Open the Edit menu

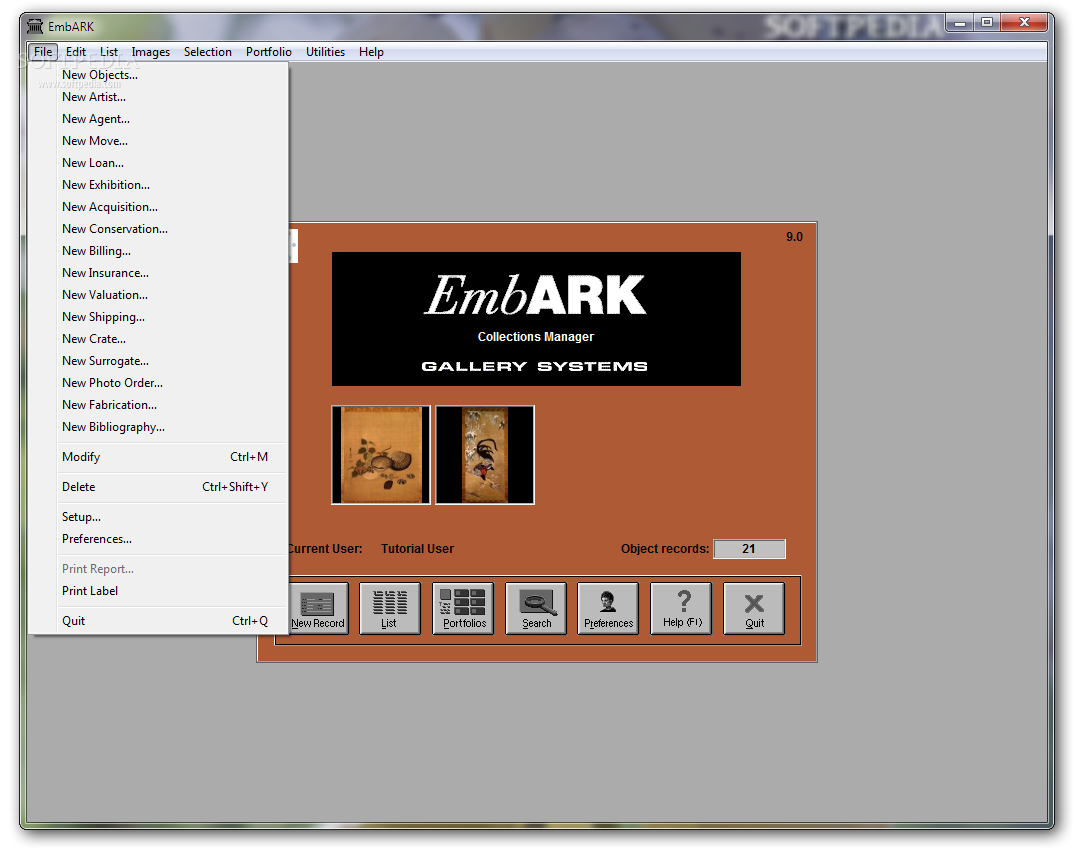click(75, 51)
